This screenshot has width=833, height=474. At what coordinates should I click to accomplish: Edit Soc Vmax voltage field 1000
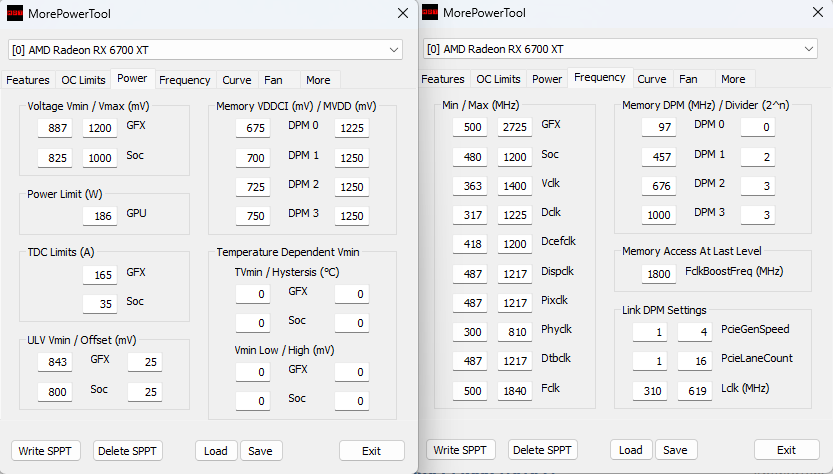coord(99,157)
